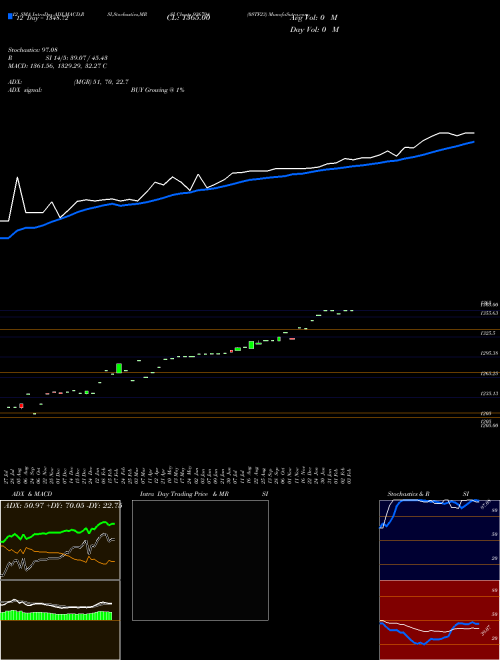Click the BUY Growing @ 1% signal text

157,90
